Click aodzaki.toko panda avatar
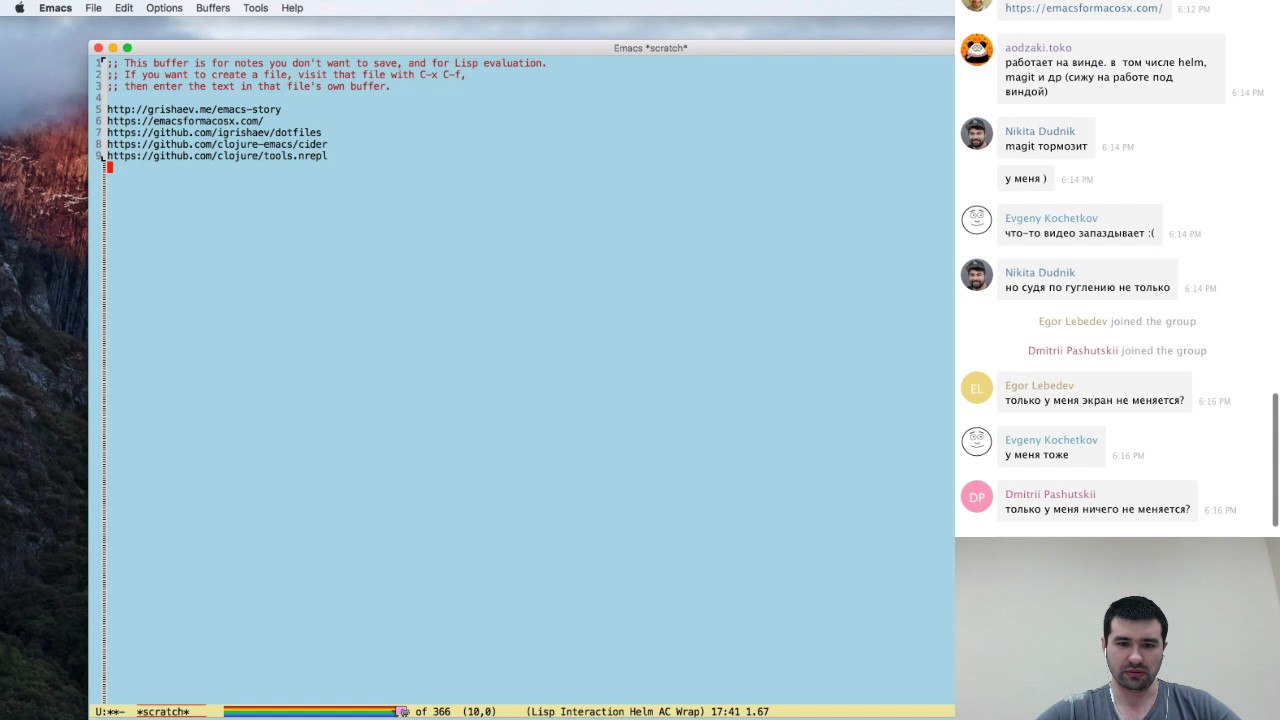The height and width of the screenshot is (720, 1280). pos(976,49)
